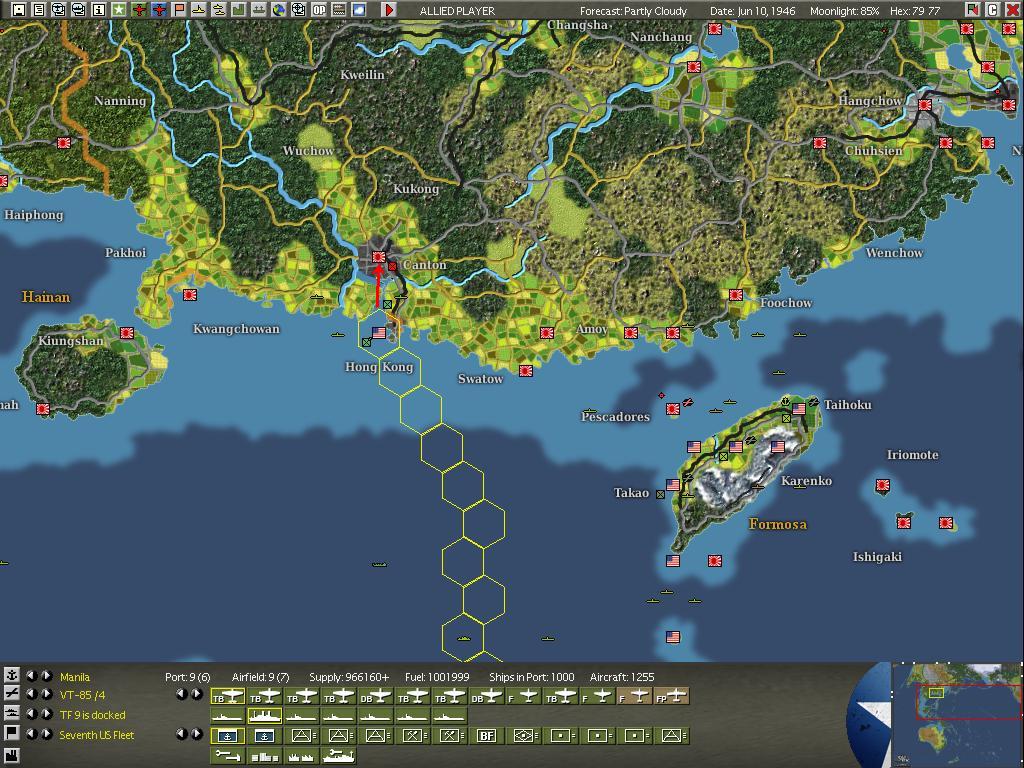Page land unit icons left arrow
Viewport: 1024px width, 768px height.
182,733
